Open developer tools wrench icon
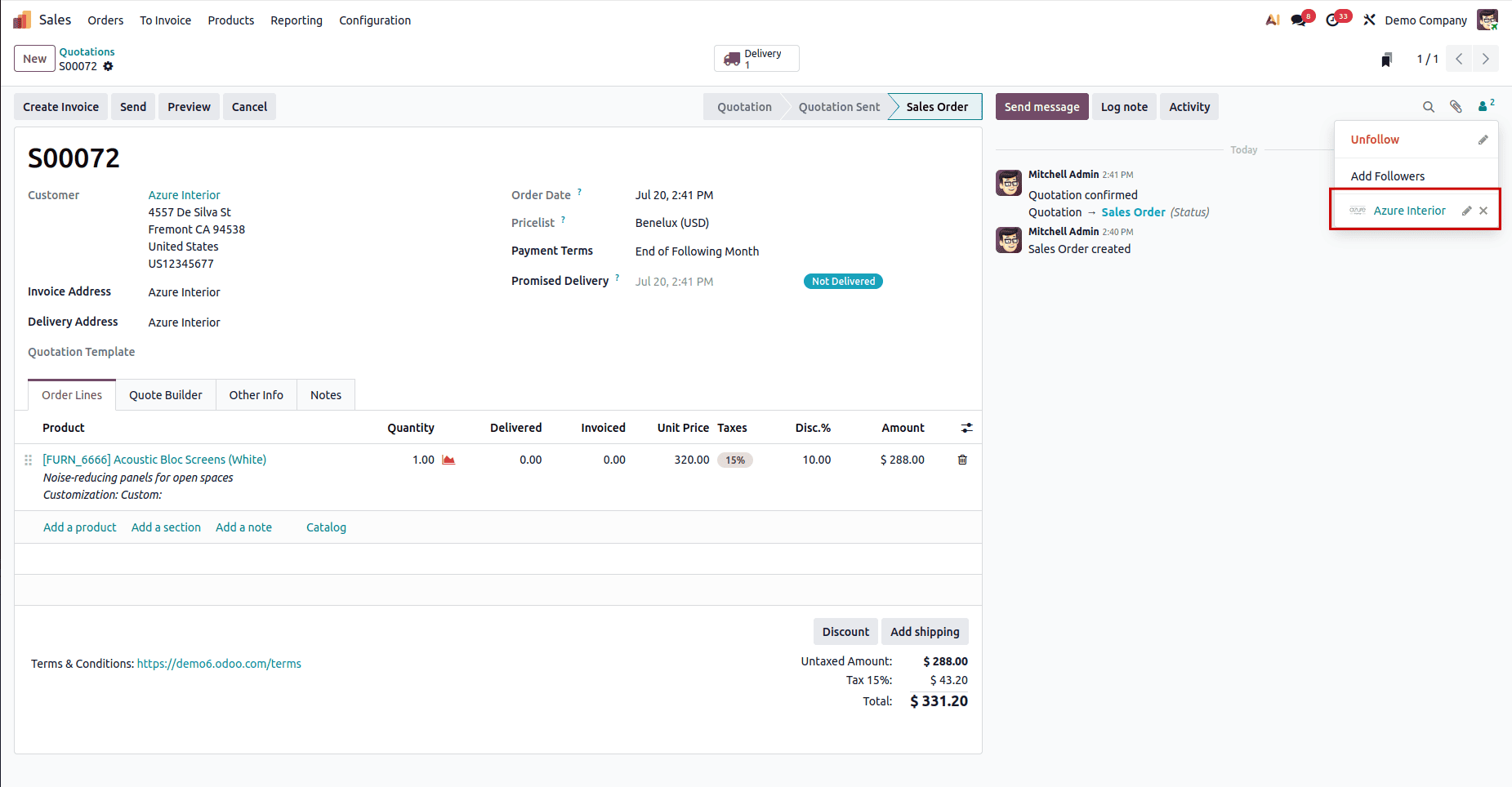This screenshot has height=787, width=1512. (x=1370, y=20)
